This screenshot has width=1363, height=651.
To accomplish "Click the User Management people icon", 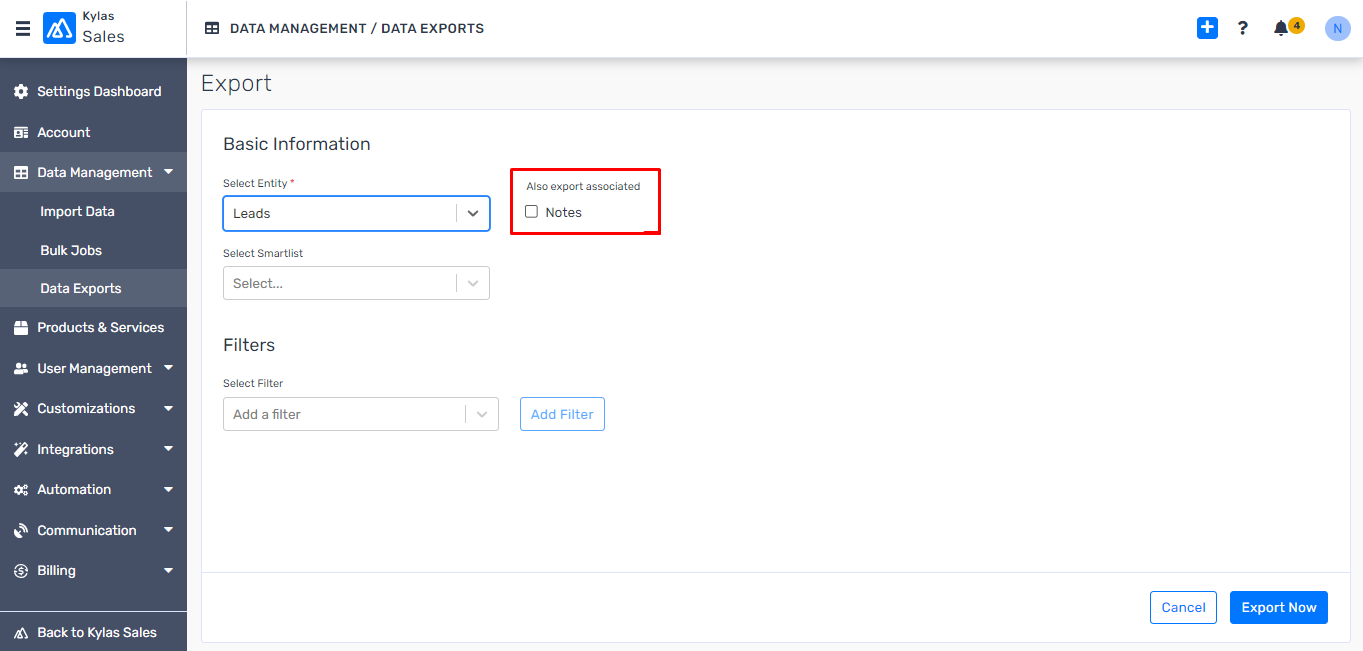I will [x=21, y=369].
